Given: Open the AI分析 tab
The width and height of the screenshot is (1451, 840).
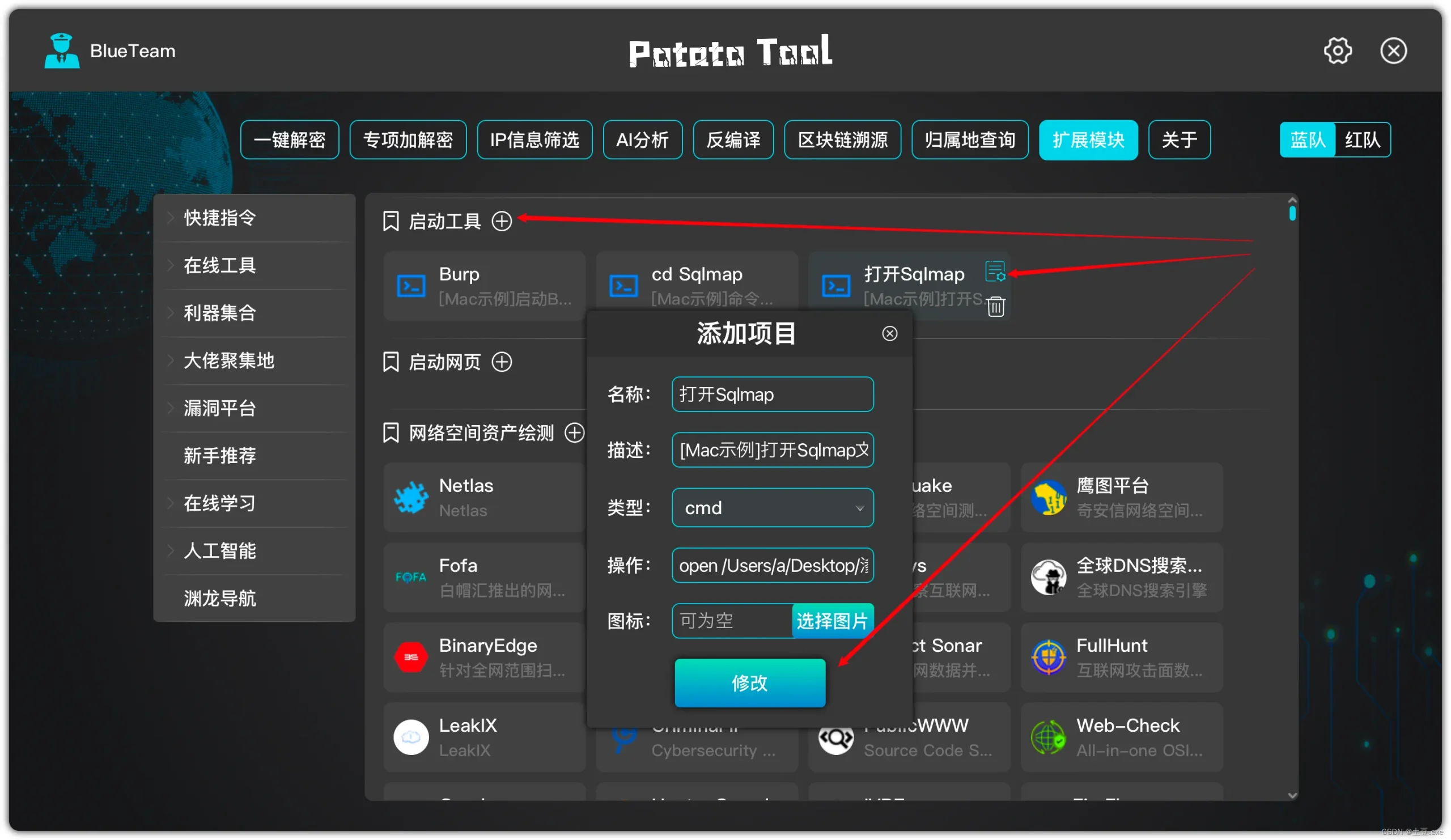Looking at the screenshot, I should (x=643, y=140).
